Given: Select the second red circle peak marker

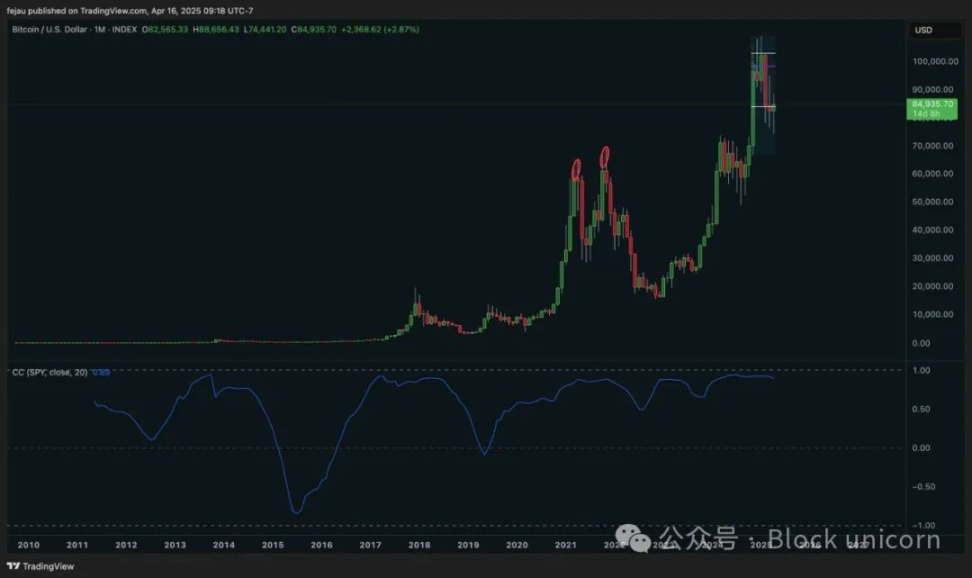Looking at the screenshot, I should 605,157.
